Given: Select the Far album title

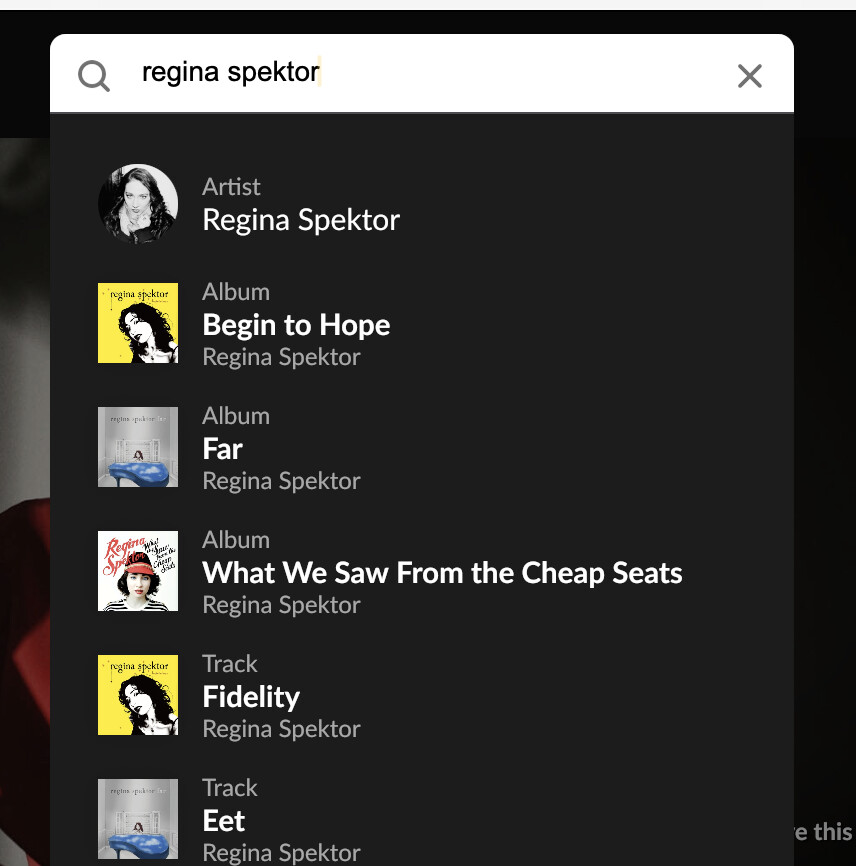Looking at the screenshot, I should pos(223,448).
